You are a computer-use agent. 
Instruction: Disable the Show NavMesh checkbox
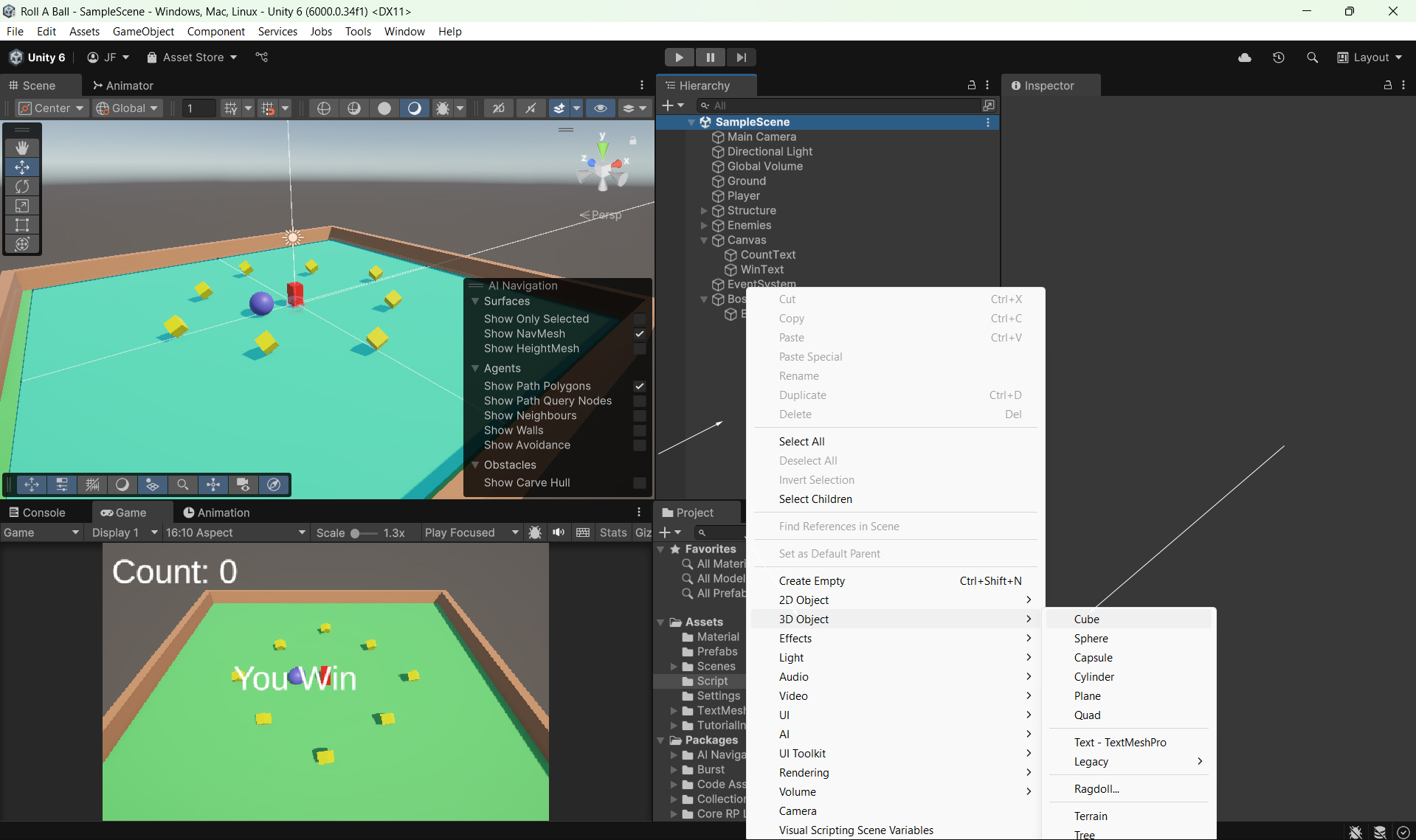click(x=640, y=334)
